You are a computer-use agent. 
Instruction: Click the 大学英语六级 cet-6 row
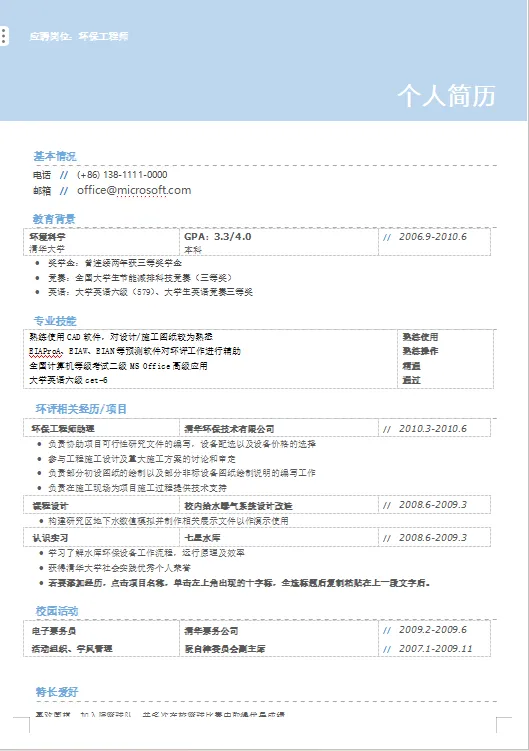[69, 380]
